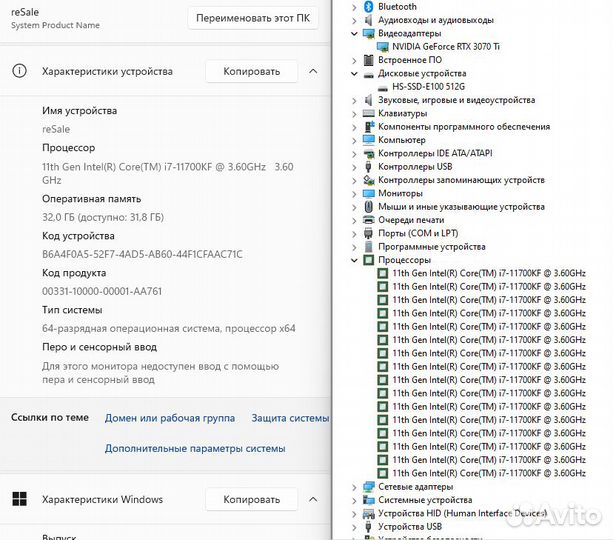This screenshot has width=613, height=540.
Task: Select the Порты (COM и LPT) label
Action: 418,233
